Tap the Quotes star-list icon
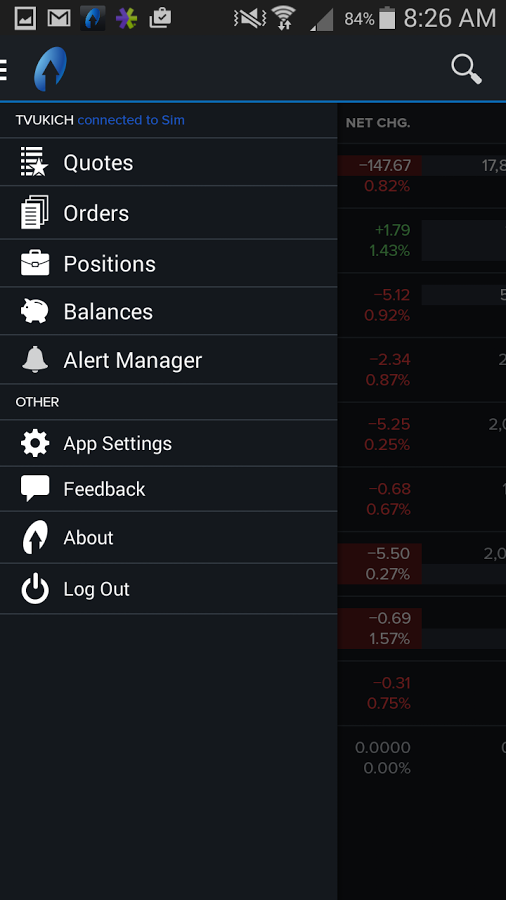 [34, 162]
